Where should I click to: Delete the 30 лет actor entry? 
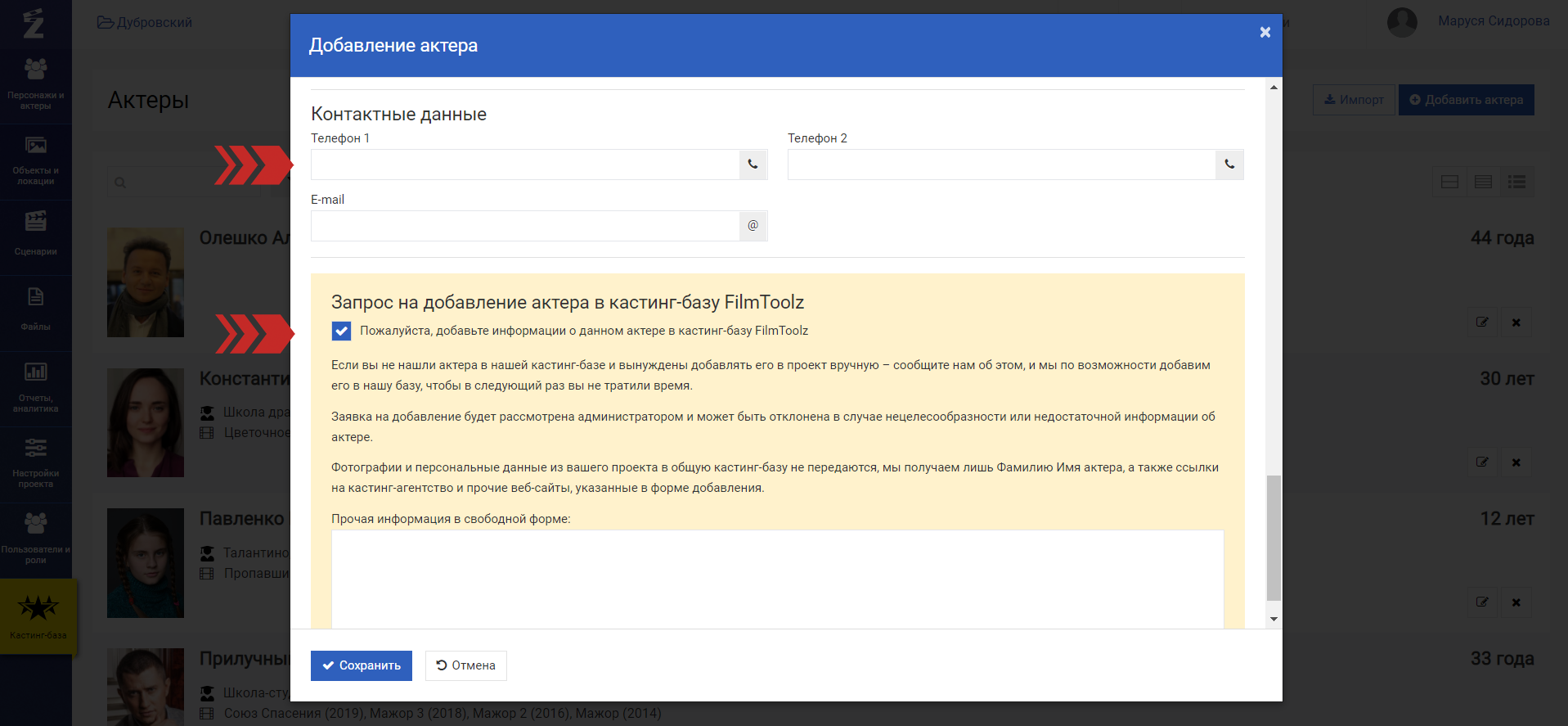pyautogui.click(x=1516, y=462)
